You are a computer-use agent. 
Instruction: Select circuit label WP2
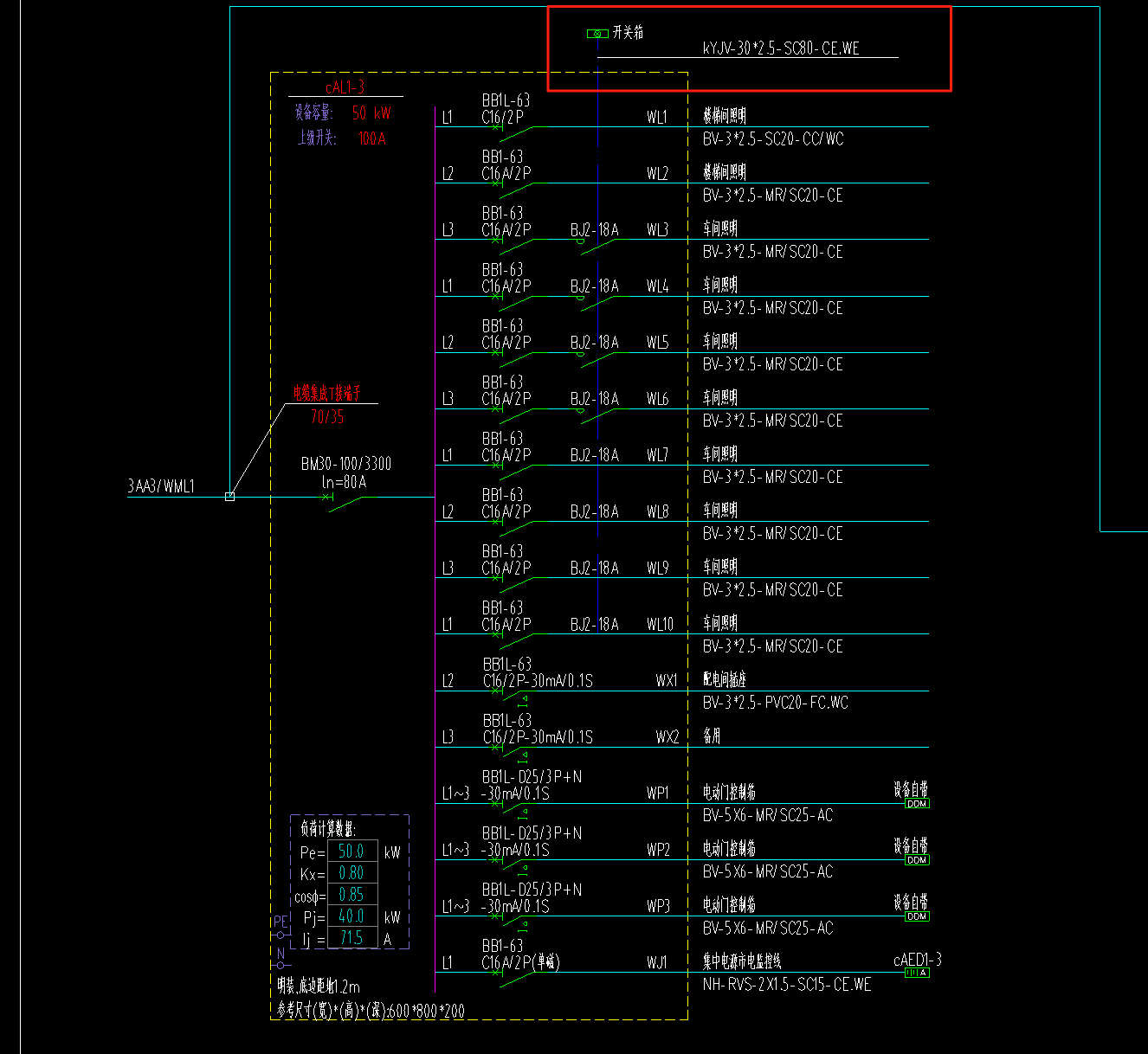pos(658,850)
